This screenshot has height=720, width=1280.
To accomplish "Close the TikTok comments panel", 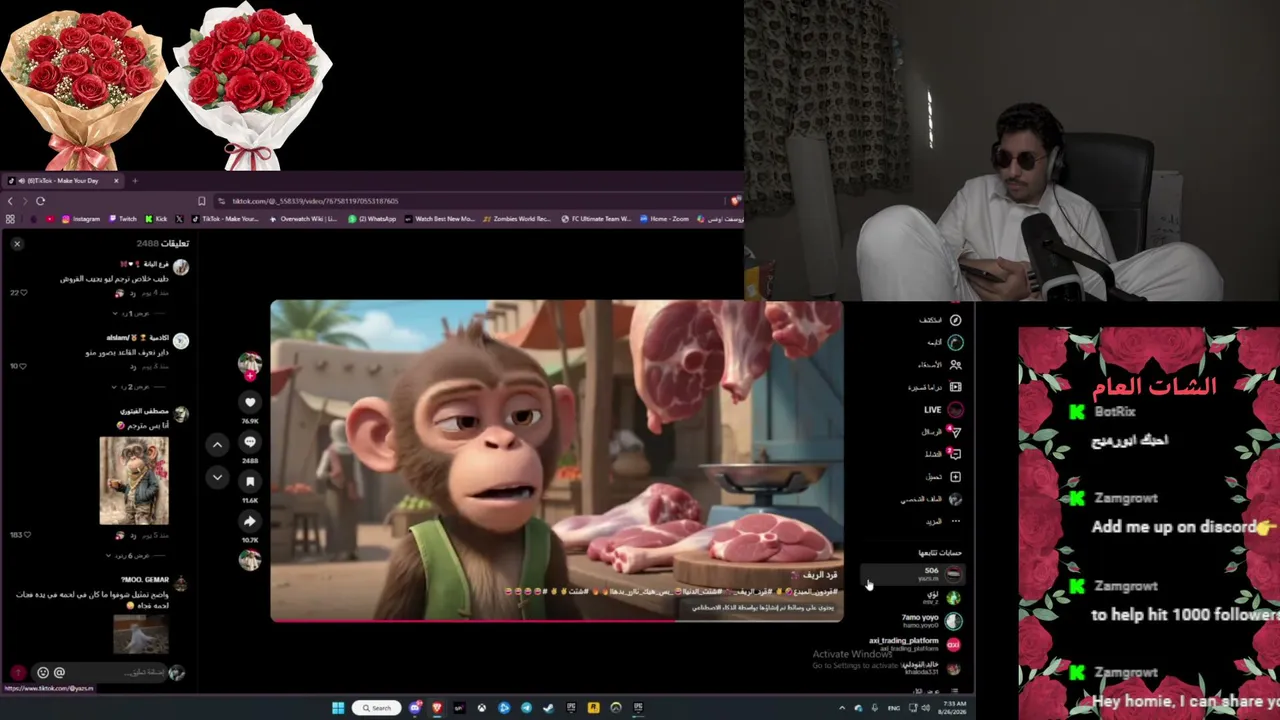I will point(17,243).
